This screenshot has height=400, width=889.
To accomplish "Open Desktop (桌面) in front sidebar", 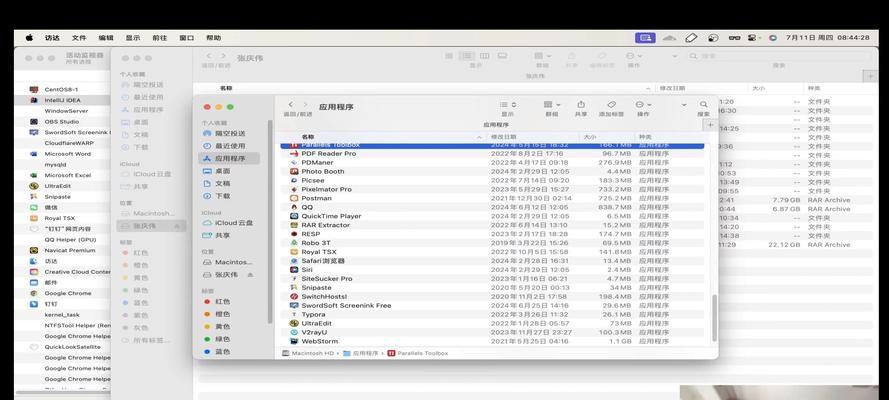I will pyautogui.click(x=230, y=171).
